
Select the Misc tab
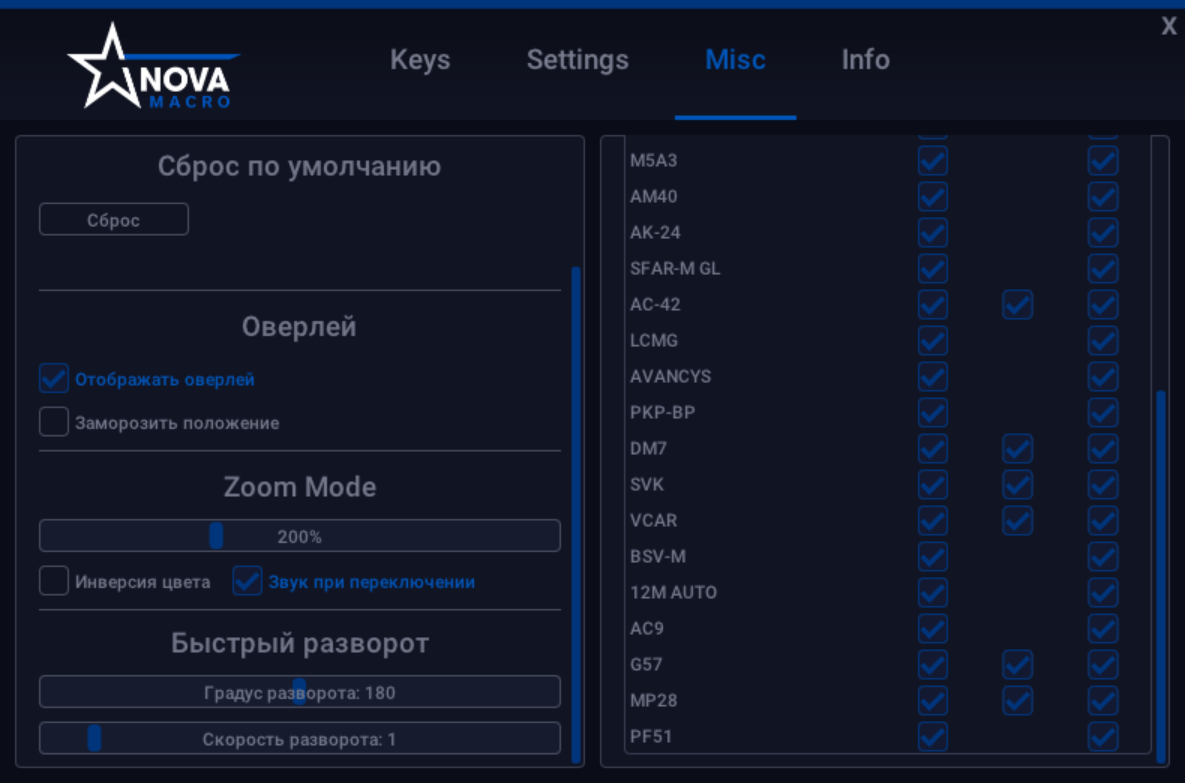click(735, 60)
